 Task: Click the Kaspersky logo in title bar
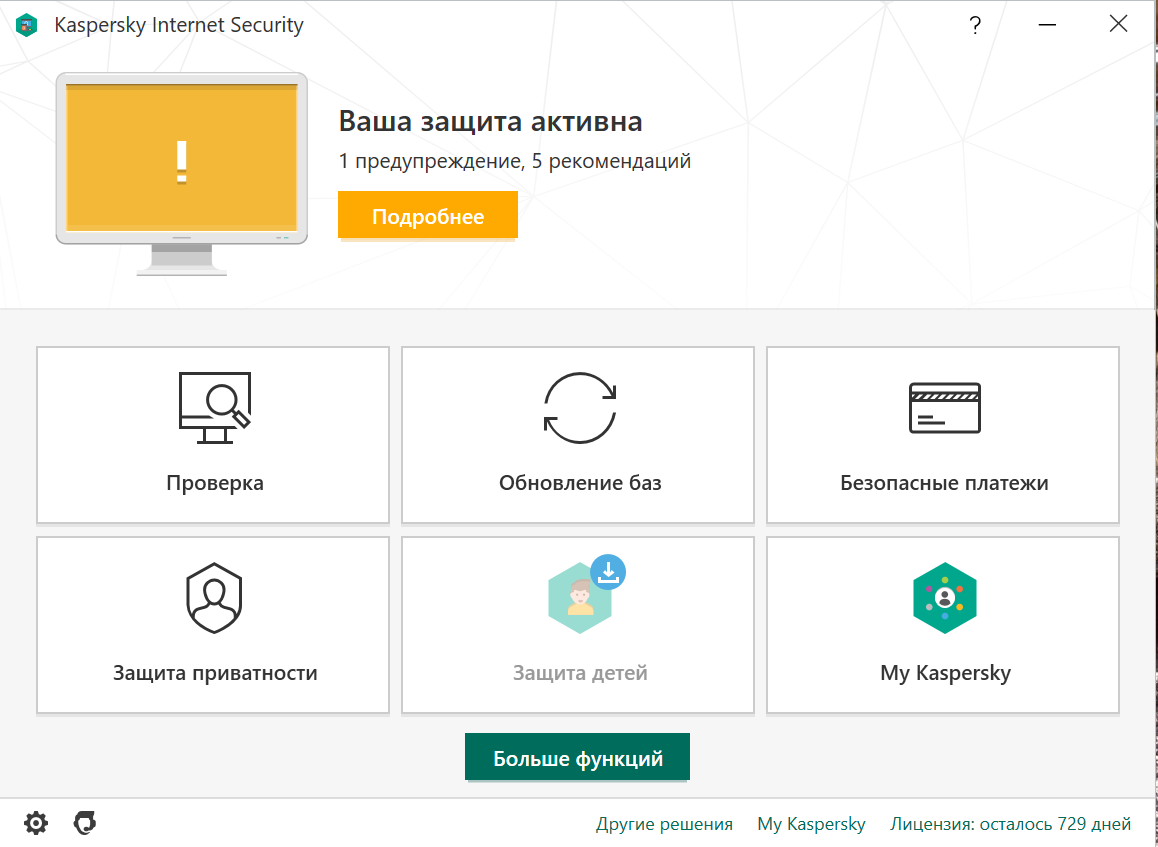click(x=27, y=25)
